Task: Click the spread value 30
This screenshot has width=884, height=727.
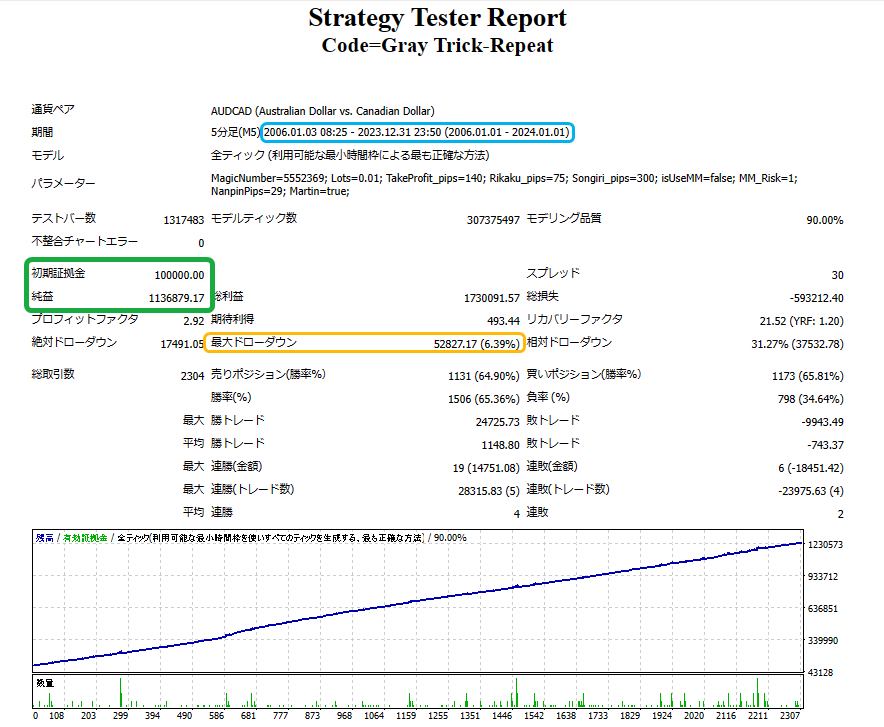Action: coord(837,275)
